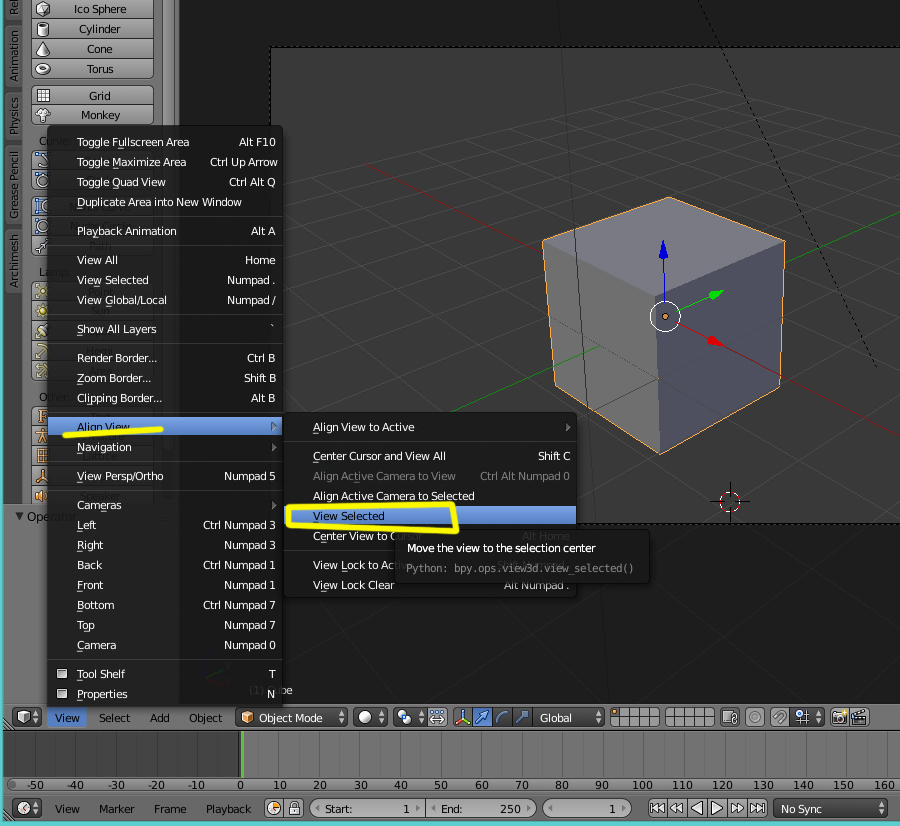Toggle Properties checkbox in View menu
900x826 pixels.
pyautogui.click(x=62, y=694)
